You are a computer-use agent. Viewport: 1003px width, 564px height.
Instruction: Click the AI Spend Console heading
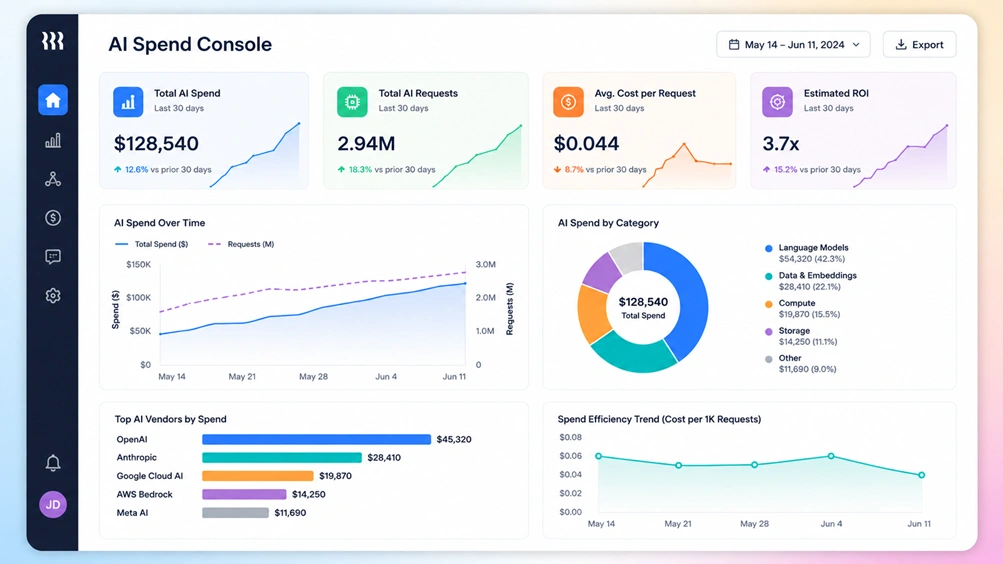pyautogui.click(x=190, y=44)
